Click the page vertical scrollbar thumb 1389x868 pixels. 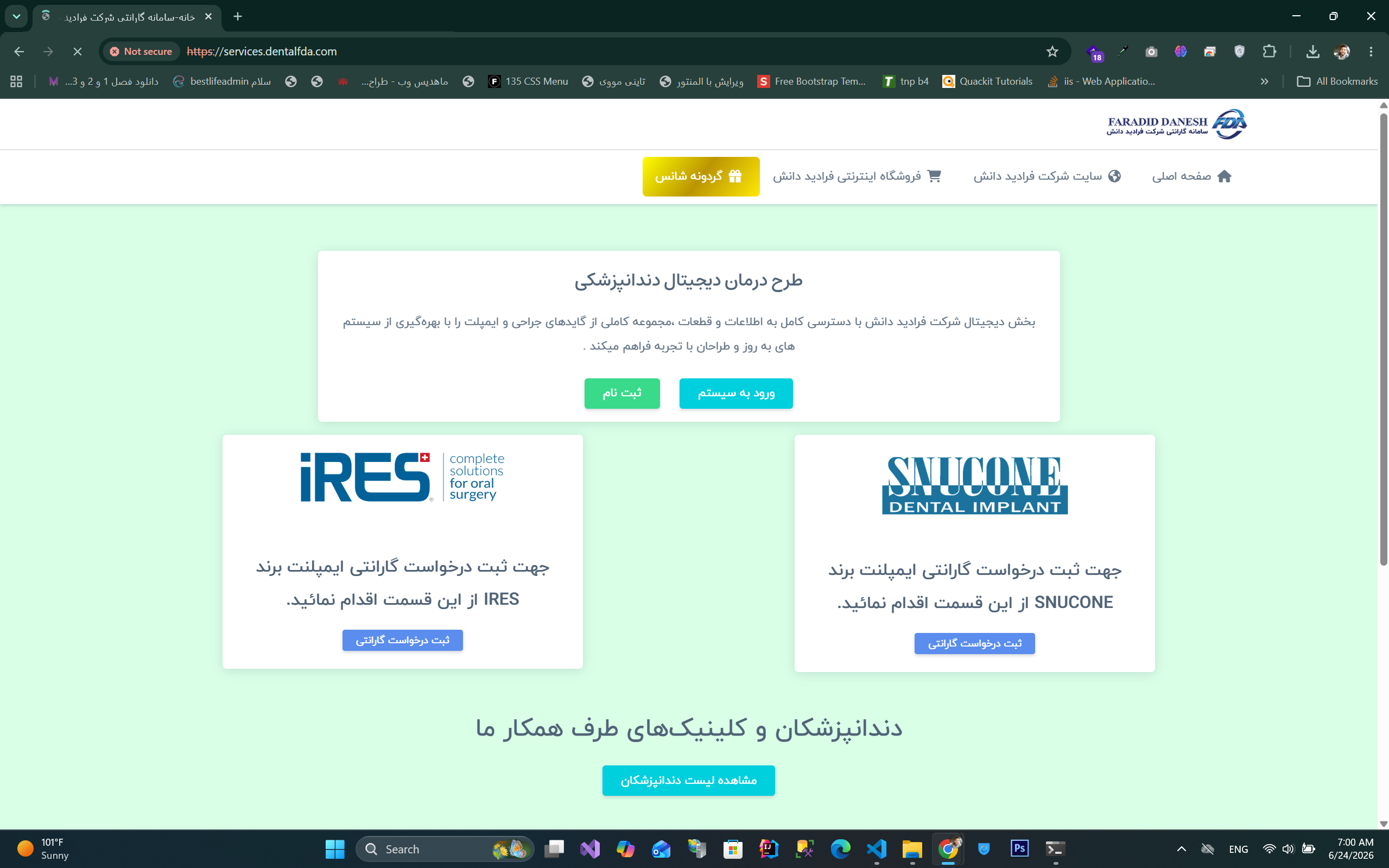pyautogui.click(x=1383, y=339)
